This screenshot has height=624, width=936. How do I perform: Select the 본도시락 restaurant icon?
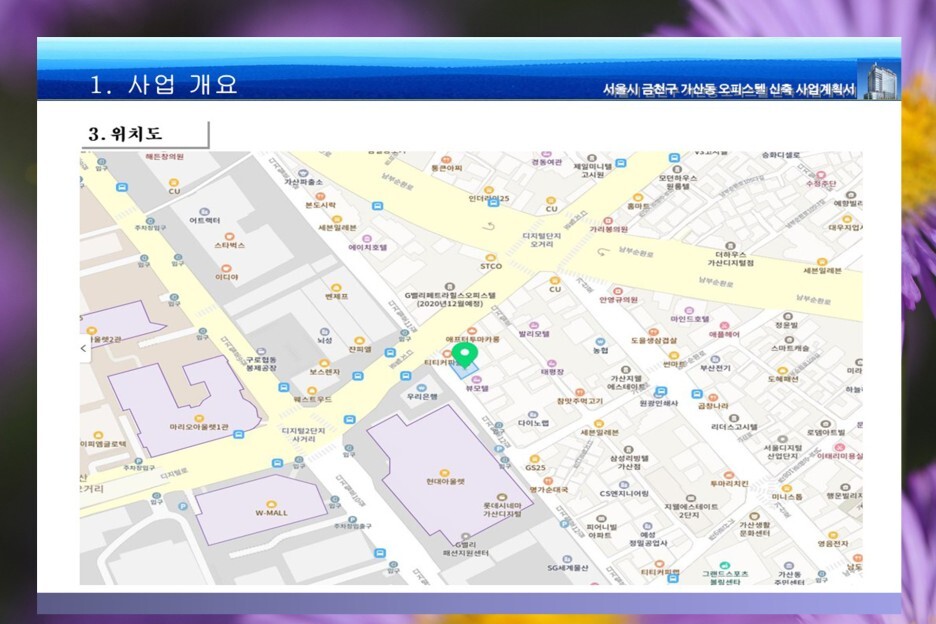pos(320,196)
